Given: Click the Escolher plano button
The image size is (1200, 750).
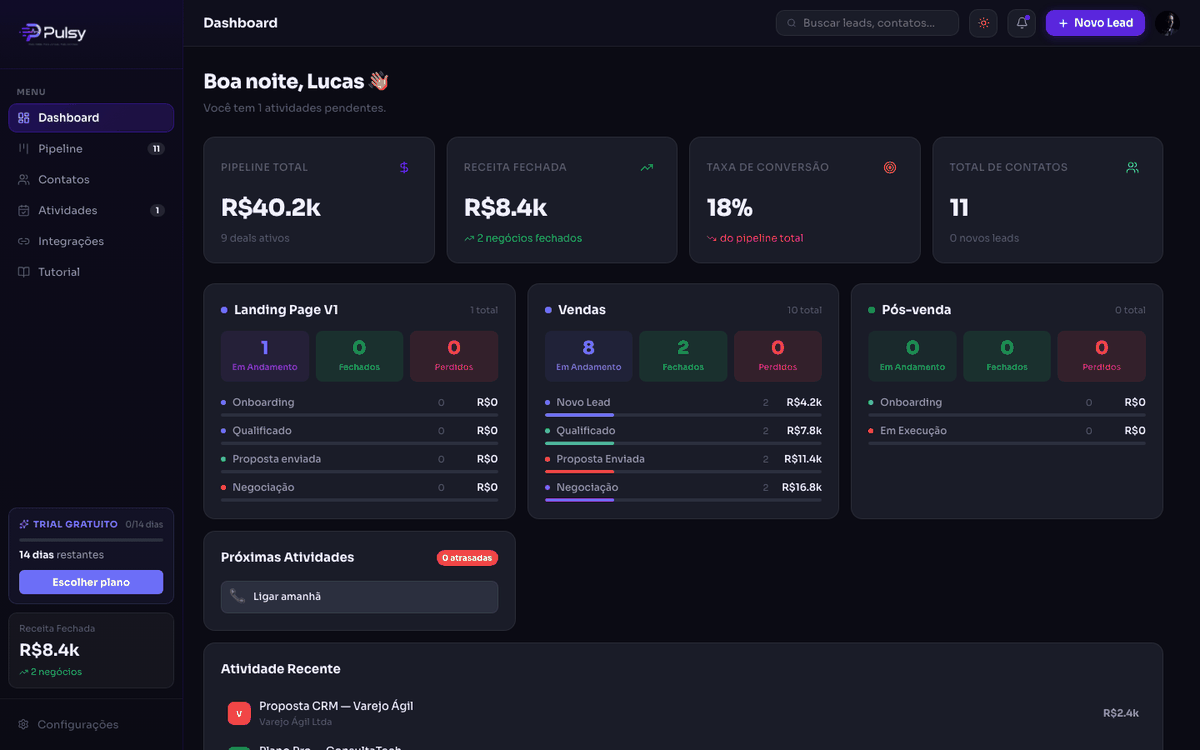Looking at the screenshot, I should tap(91, 582).
